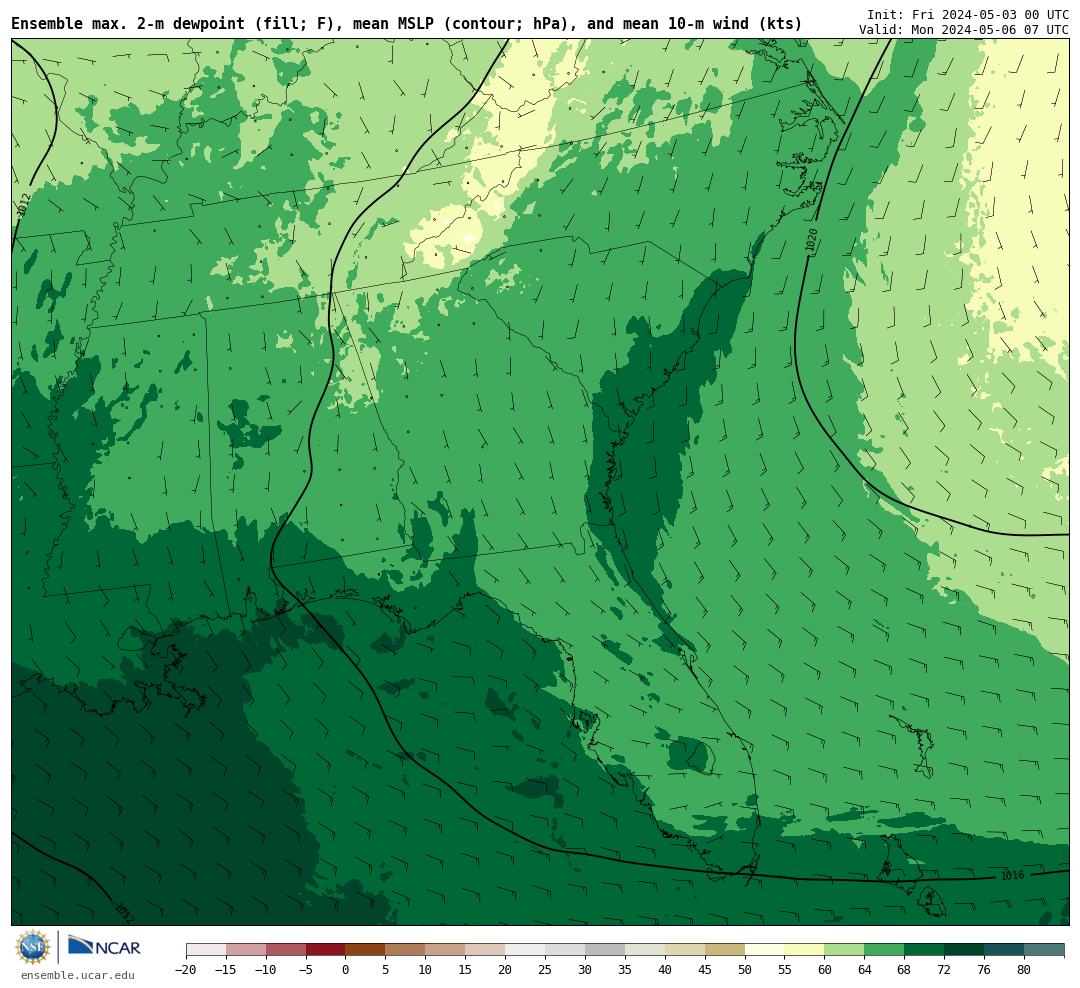Image resolution: width=1080 pixels, height=988 pixels.
Task: Pick the 55 to 60 light yellow swatch
Action: [805, 950]
